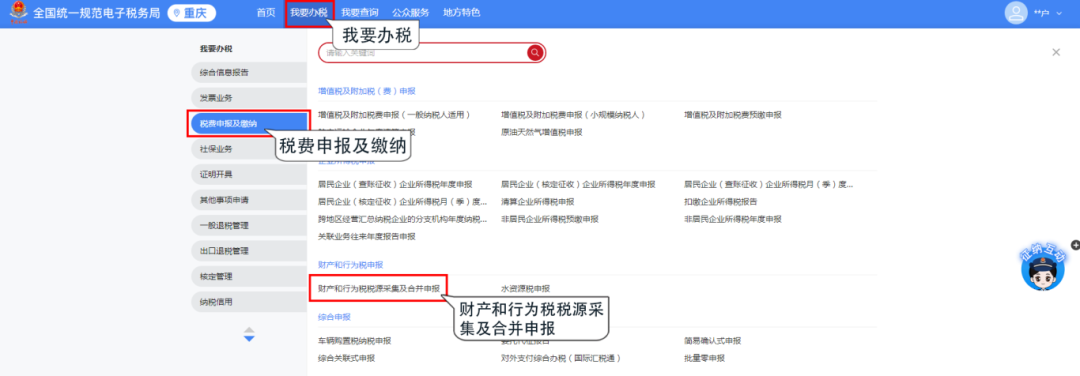Click the sidebar scroll up arrow
Viewport: 1080px width, 376px height.
(x=249, y=331)
